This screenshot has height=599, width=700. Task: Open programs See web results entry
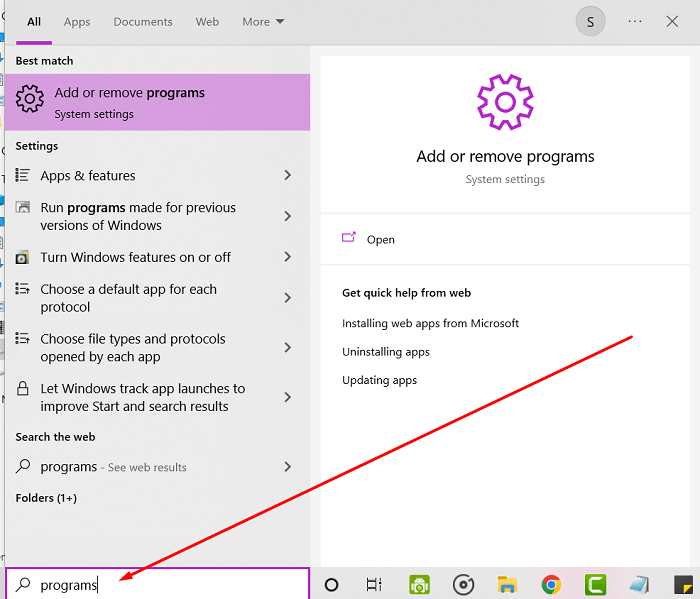(x=158, y=467)
